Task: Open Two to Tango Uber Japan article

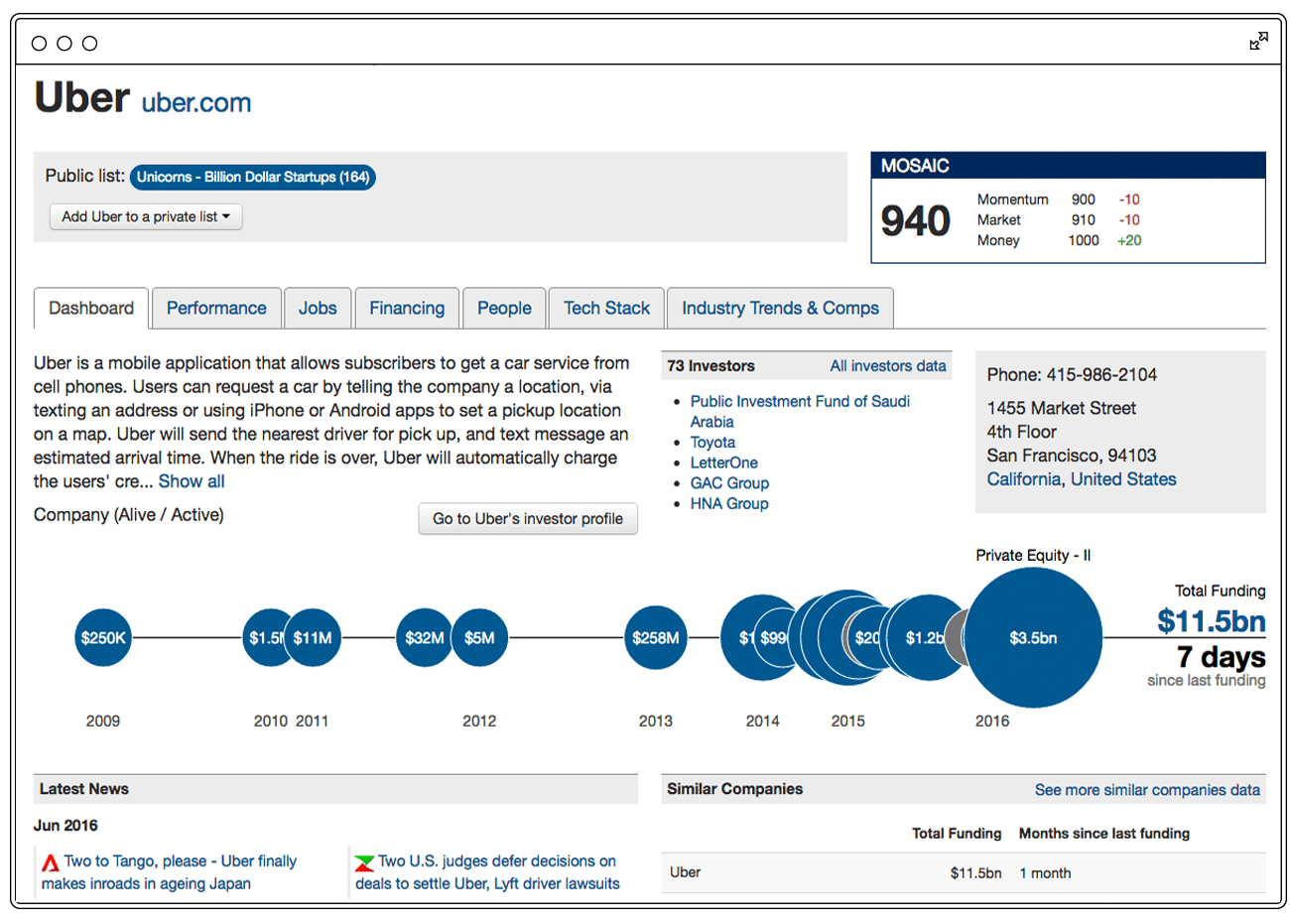Action: (x=170, y=872)
